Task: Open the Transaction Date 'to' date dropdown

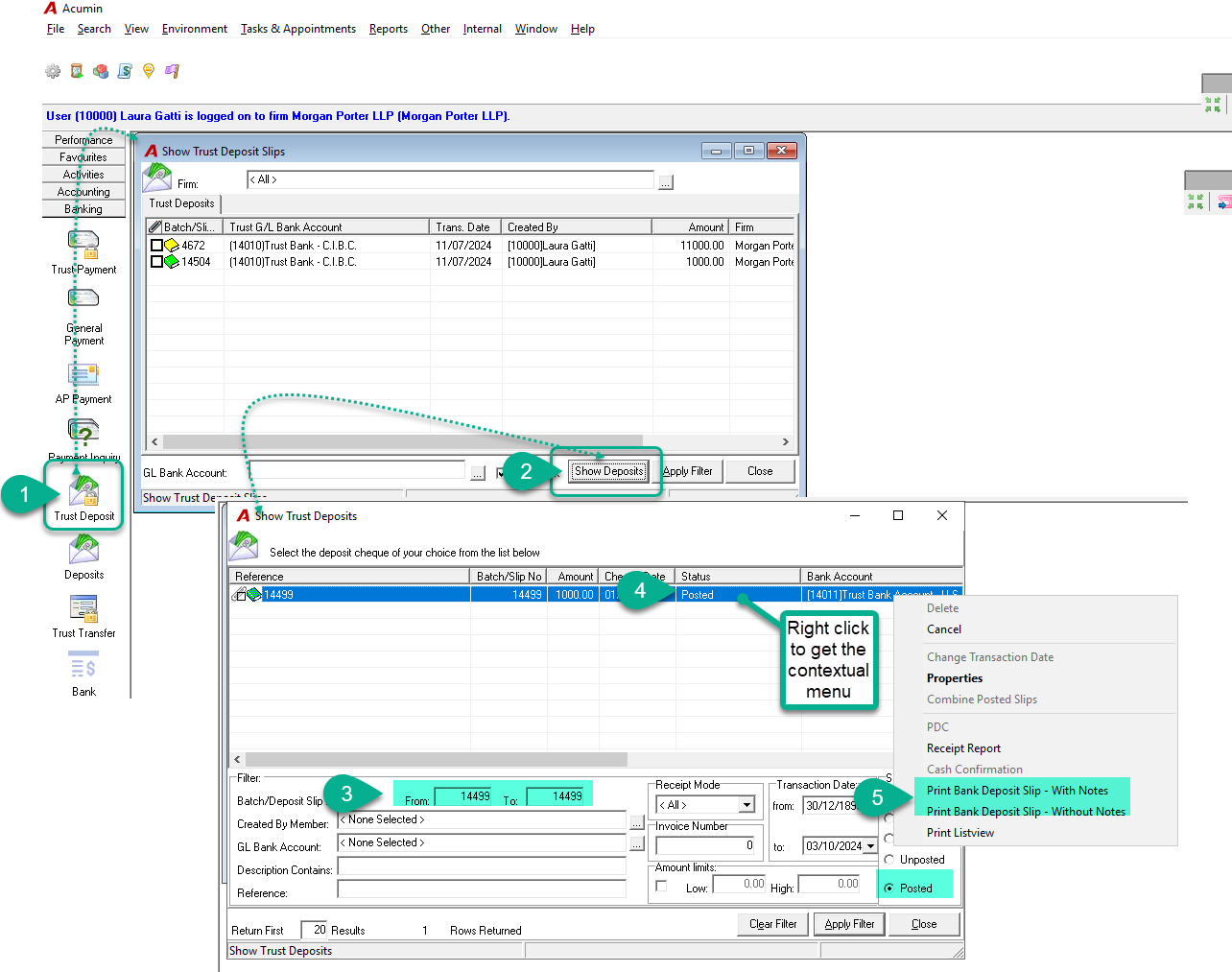Action: click(x=870, y=846)
